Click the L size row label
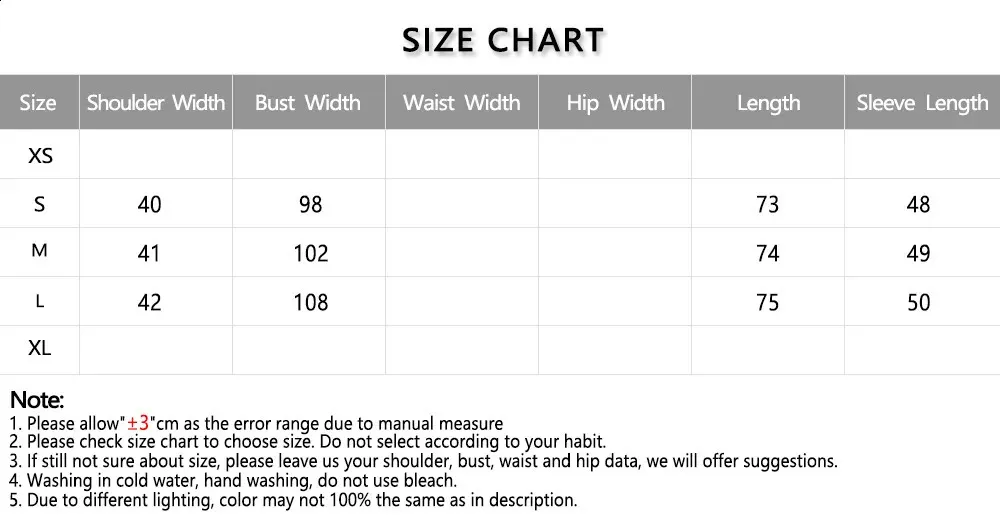The image size is (1000, 522). point(40,301)
